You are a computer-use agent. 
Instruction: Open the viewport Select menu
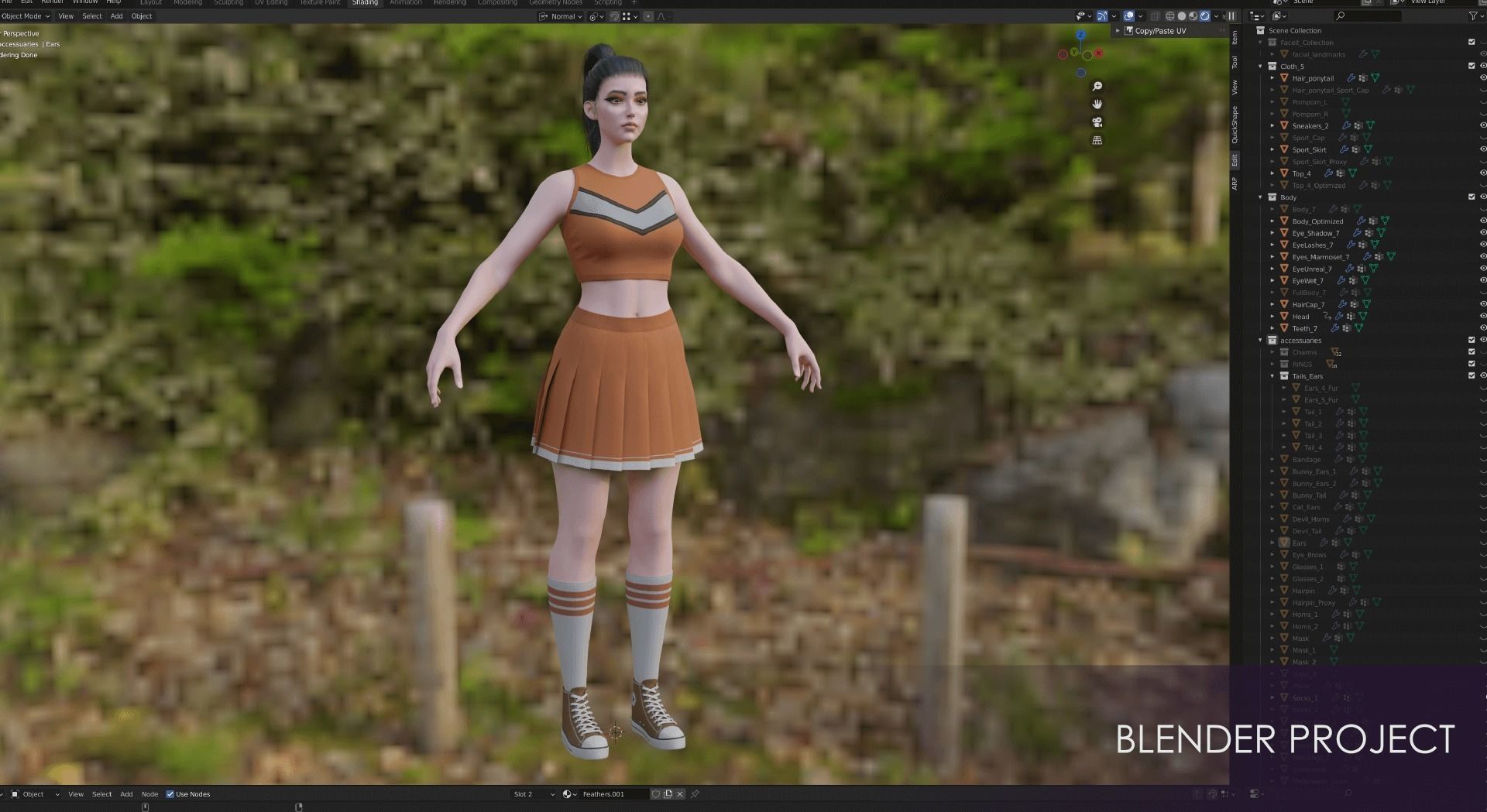click(92, 16)
